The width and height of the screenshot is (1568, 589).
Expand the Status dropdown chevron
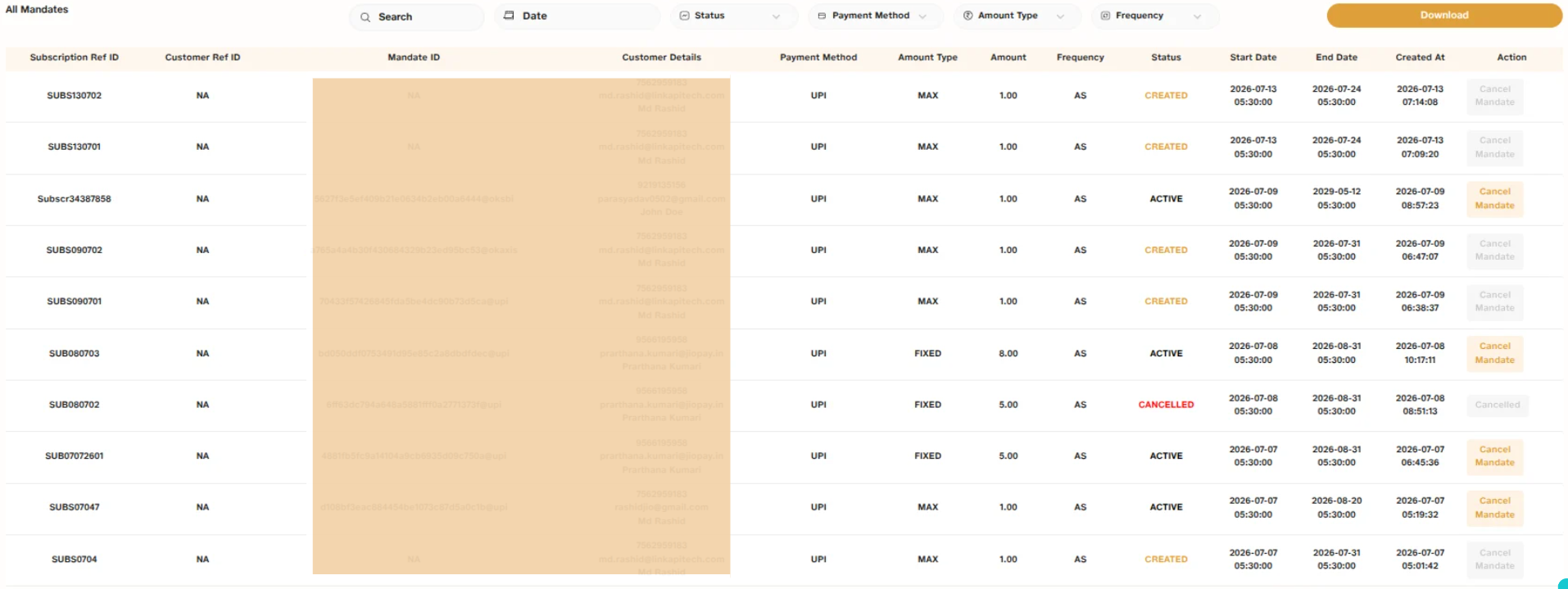[x=776, y=16]
